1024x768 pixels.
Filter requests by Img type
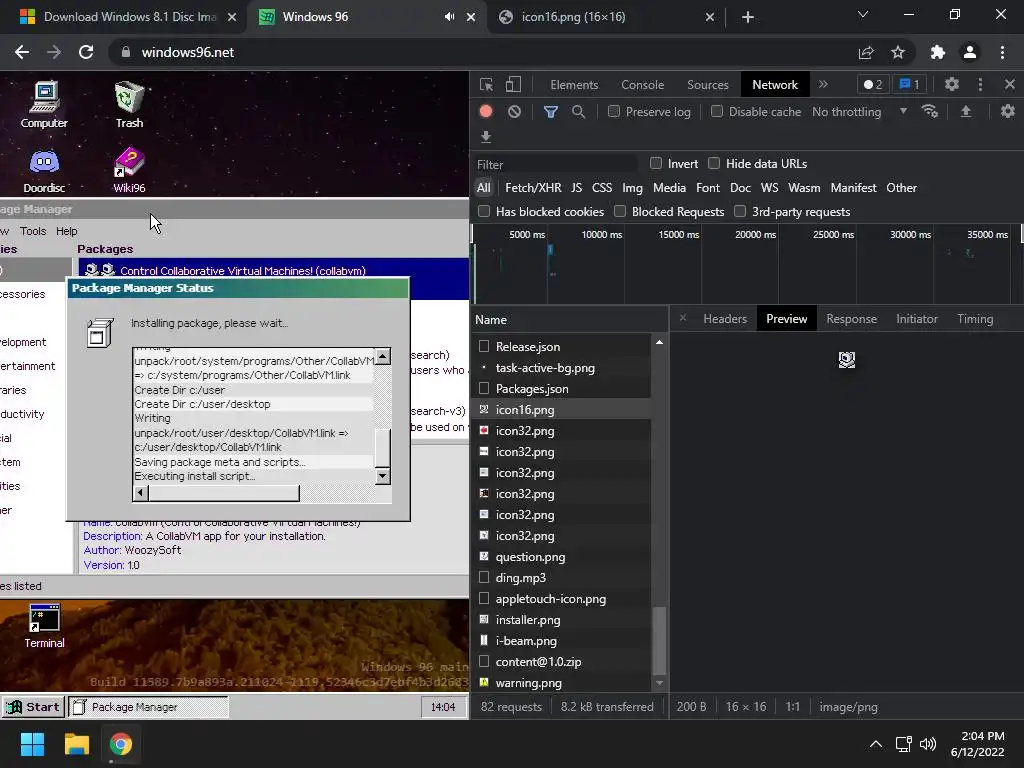632,188
